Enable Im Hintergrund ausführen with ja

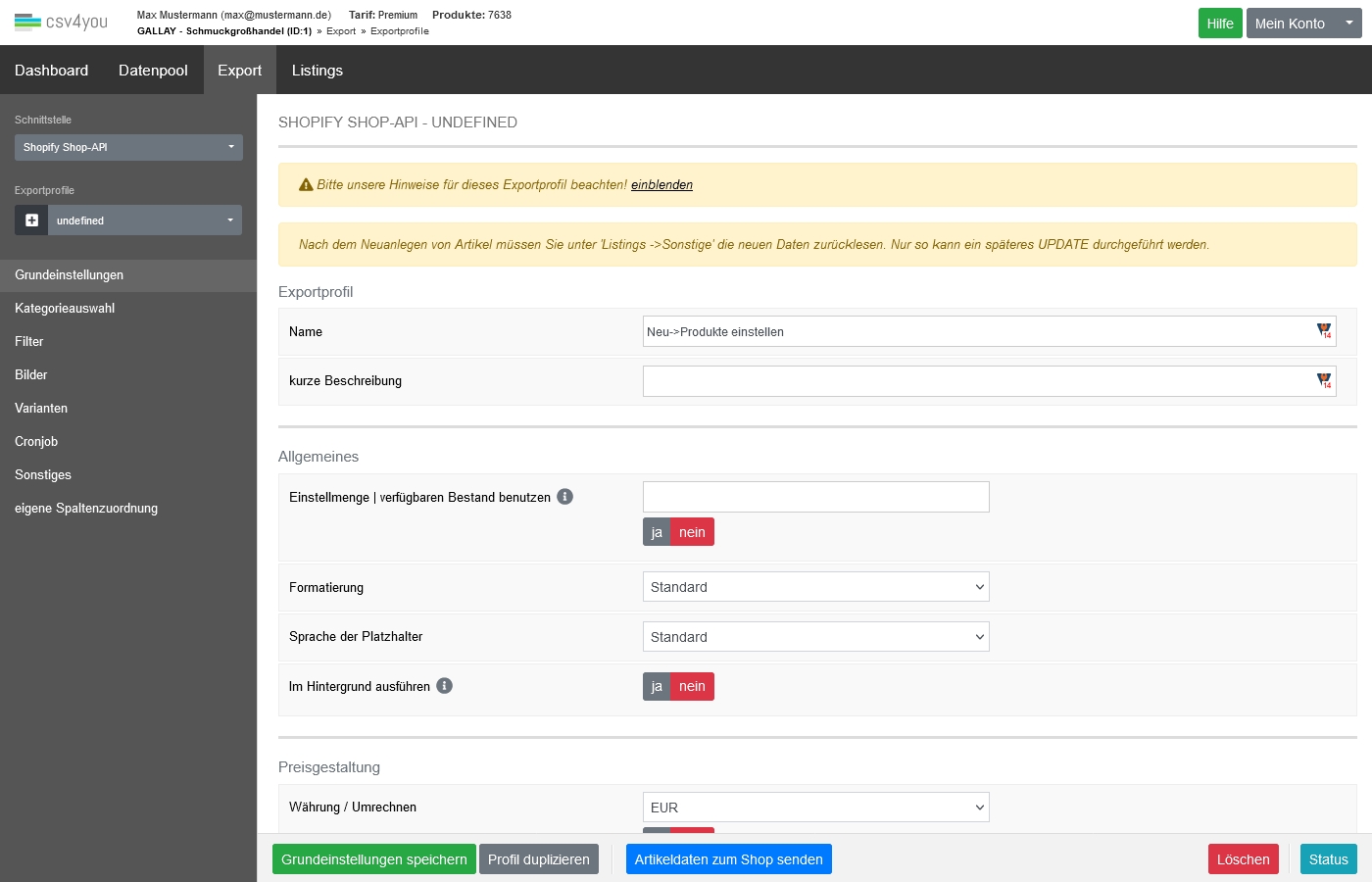coord(657,686)
